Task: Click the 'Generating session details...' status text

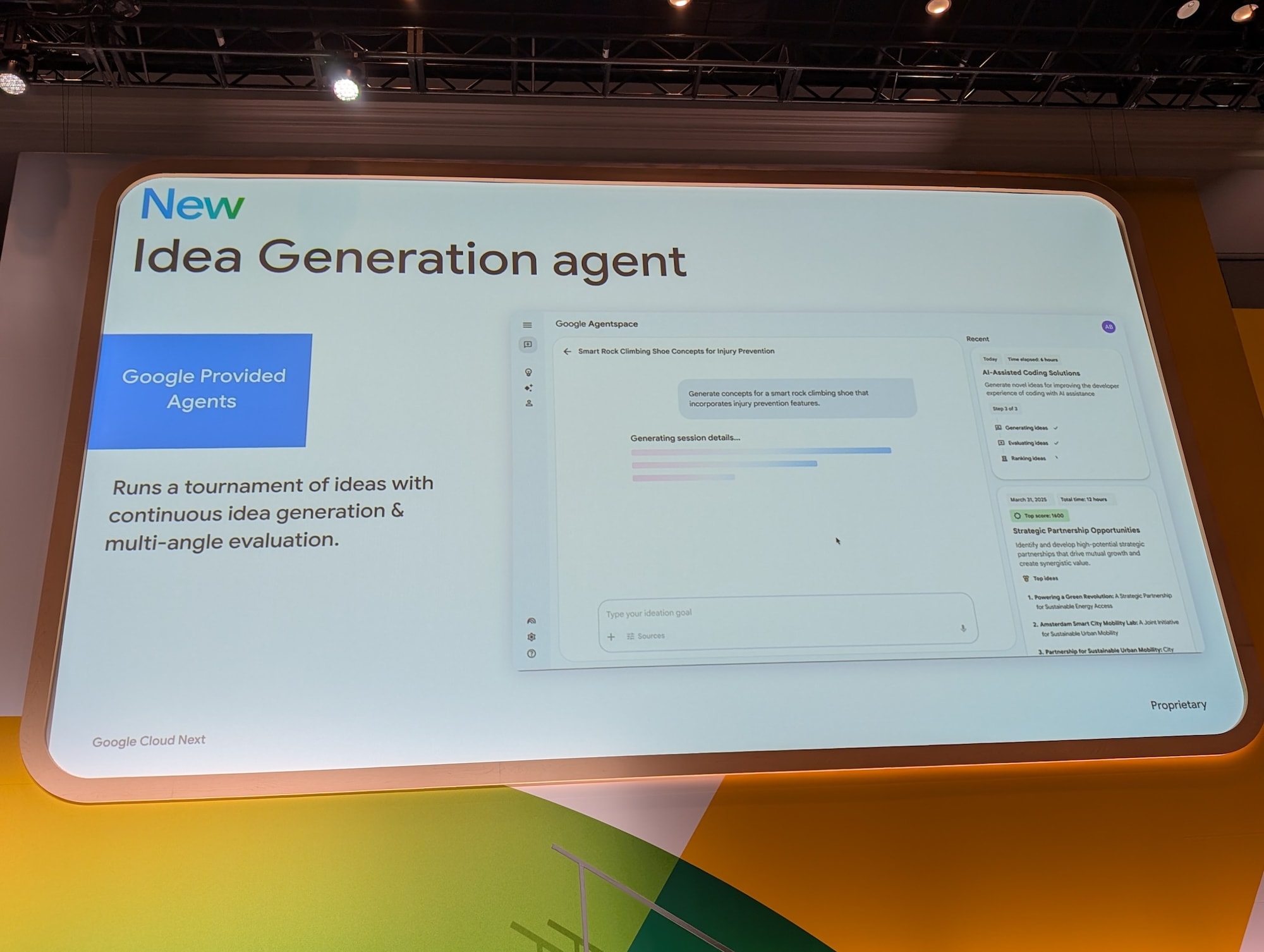Action: (685, 437)
